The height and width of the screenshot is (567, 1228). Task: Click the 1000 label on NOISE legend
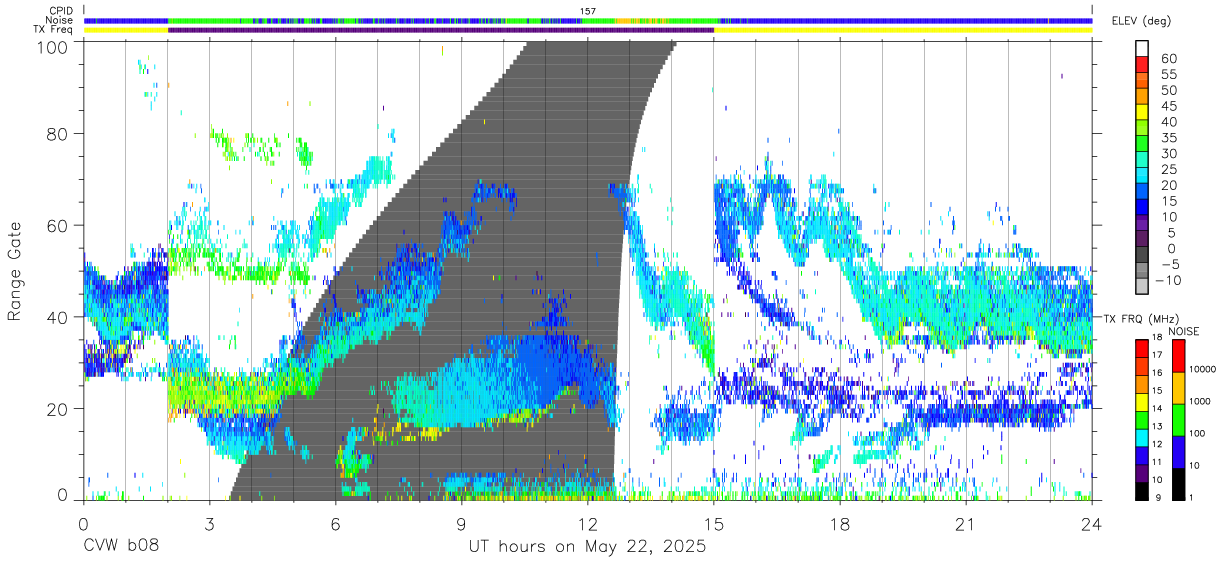pos(1198,401)
